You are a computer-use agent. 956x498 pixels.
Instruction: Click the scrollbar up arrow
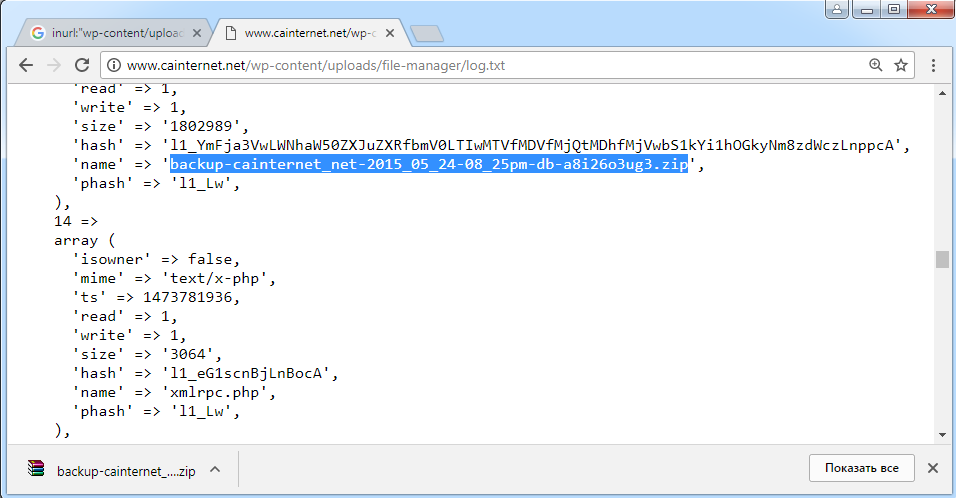(943, 93)
